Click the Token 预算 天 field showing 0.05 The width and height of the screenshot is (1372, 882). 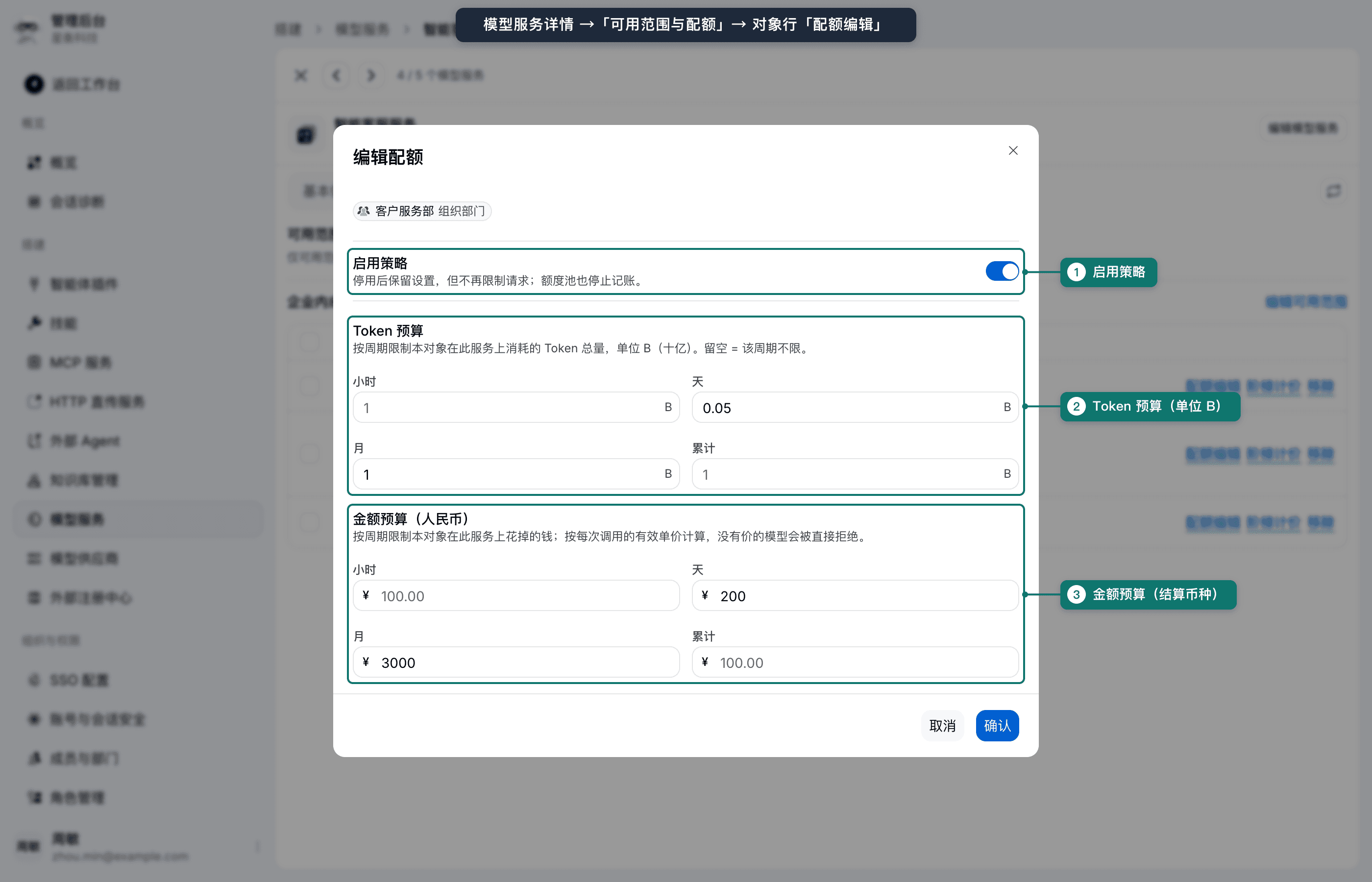[x=855, y=407]
